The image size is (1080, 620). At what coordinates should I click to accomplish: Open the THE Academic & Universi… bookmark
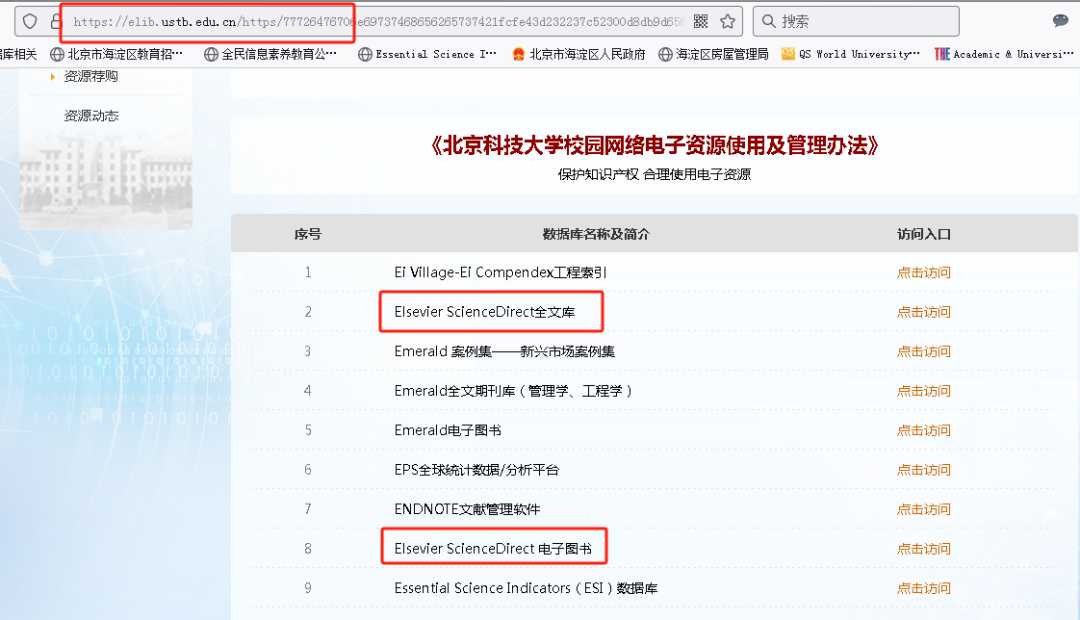click(1004, 54)
